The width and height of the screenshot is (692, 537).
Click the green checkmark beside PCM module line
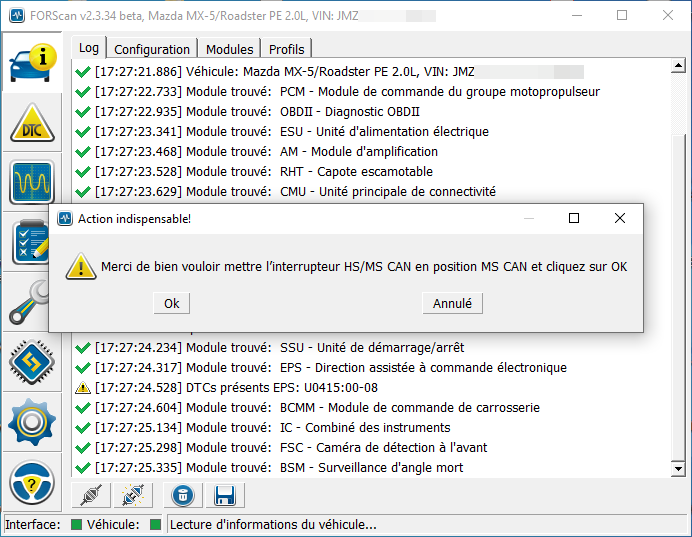click(83, 92)
